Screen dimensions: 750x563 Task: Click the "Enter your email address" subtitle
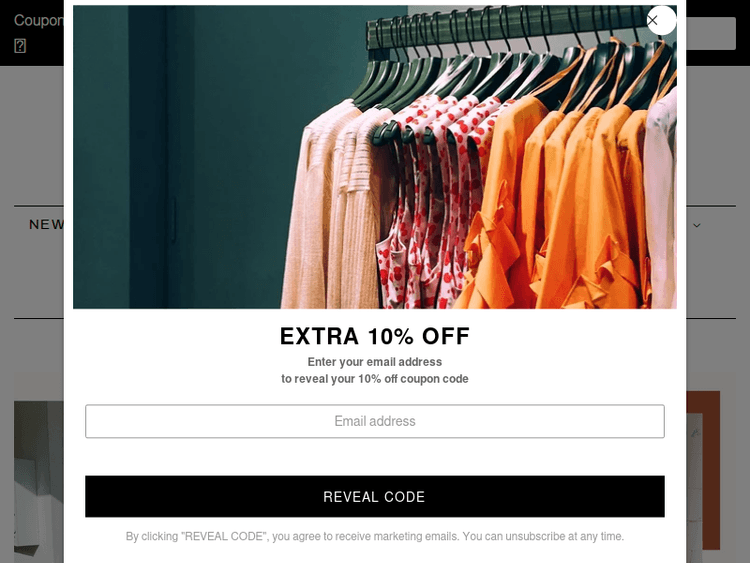tap(375, 362)
